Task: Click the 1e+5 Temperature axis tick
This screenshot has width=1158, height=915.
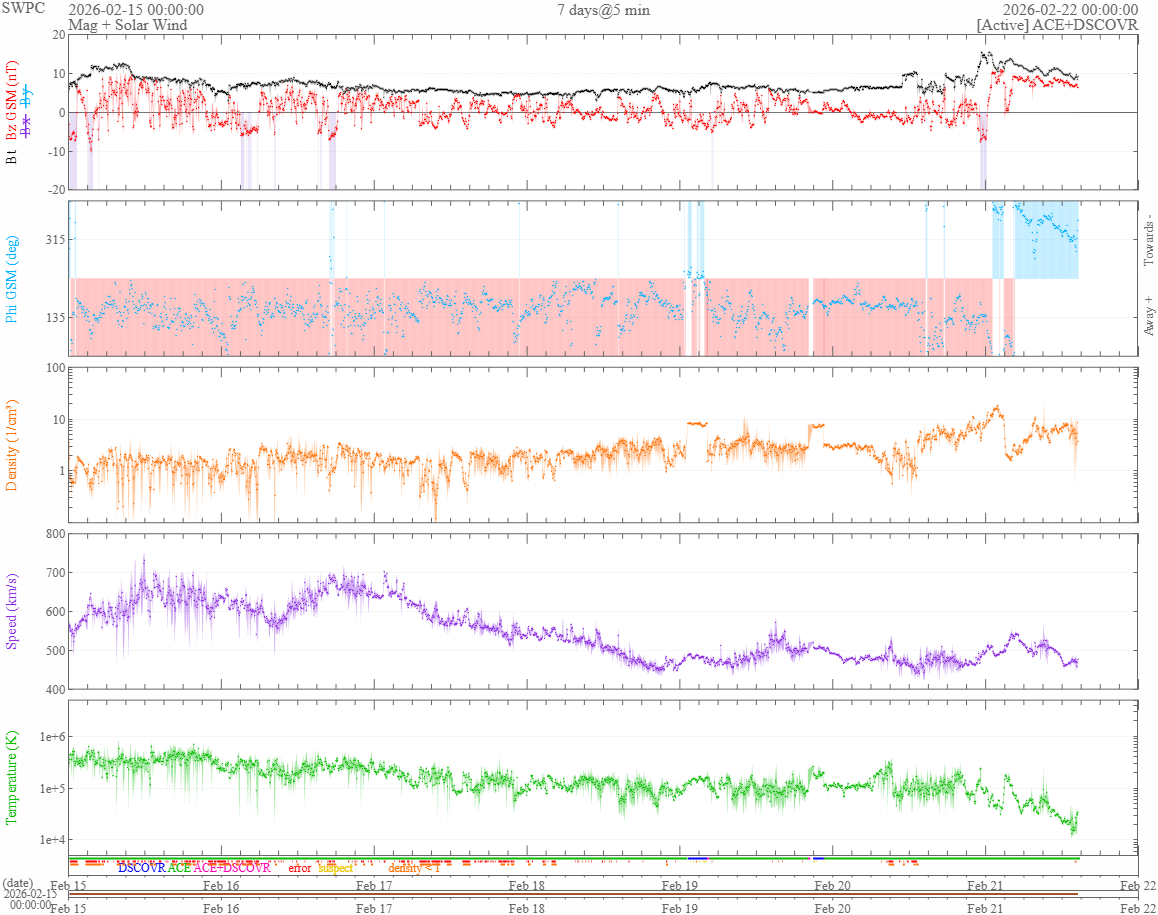Action: click(x=52, y=789)
